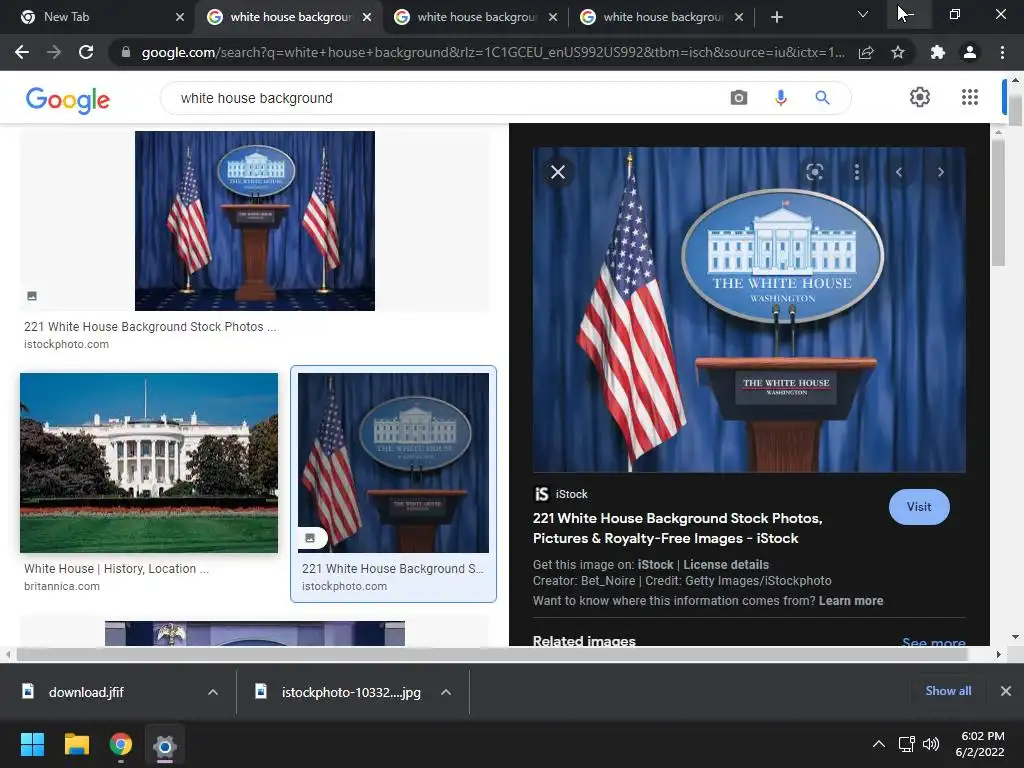Open the network status icon
Screen dimensions: 1024x768
[x=906, y=744]
